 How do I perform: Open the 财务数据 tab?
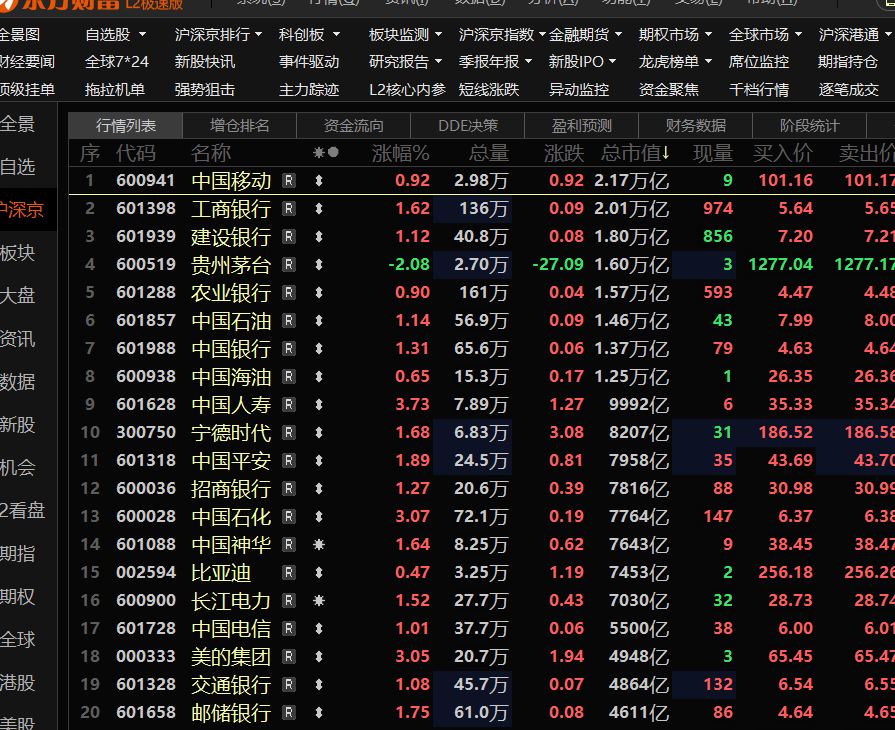coord(695,126)
